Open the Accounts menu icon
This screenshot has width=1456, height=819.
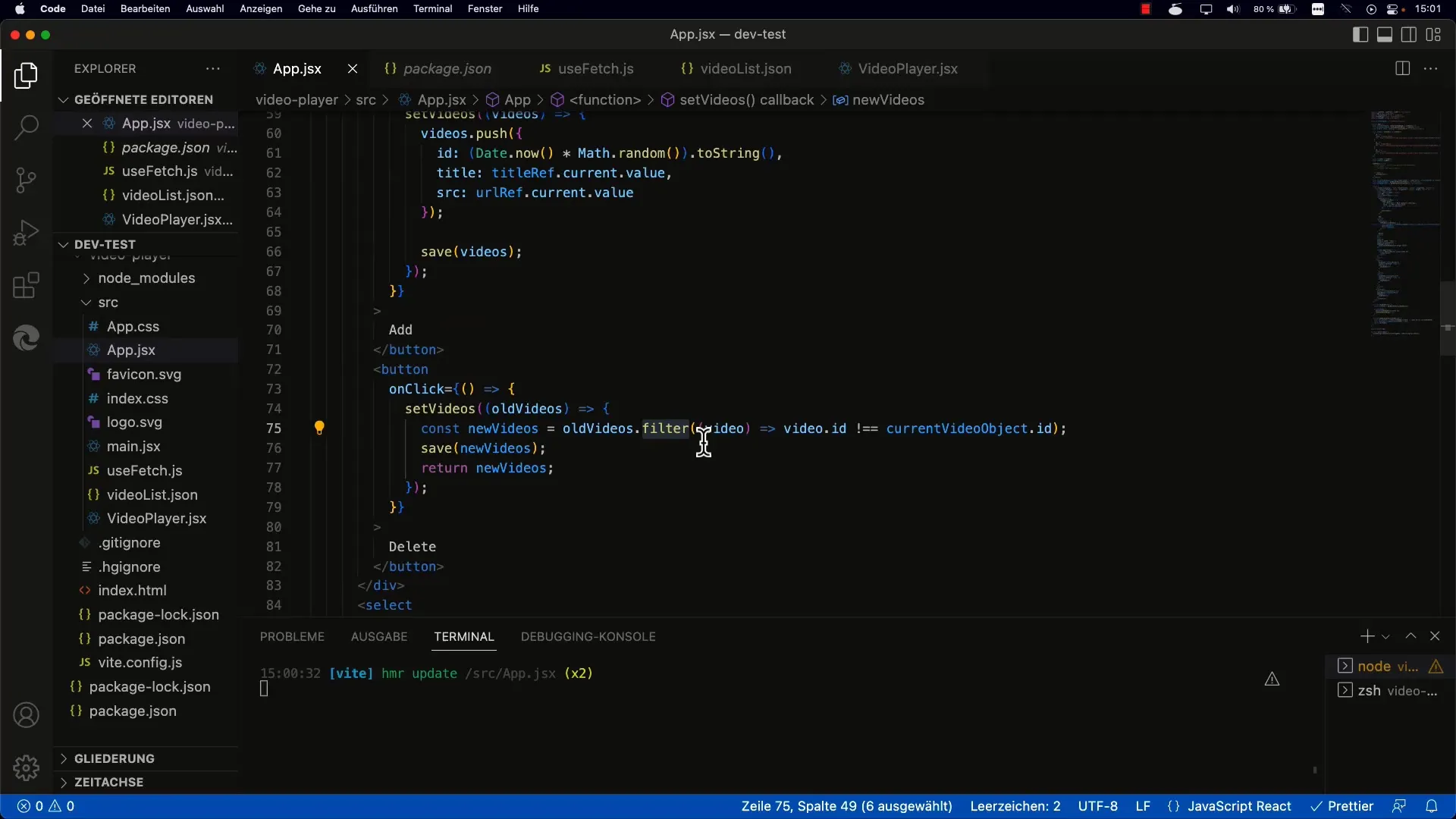tap(26, 715)
